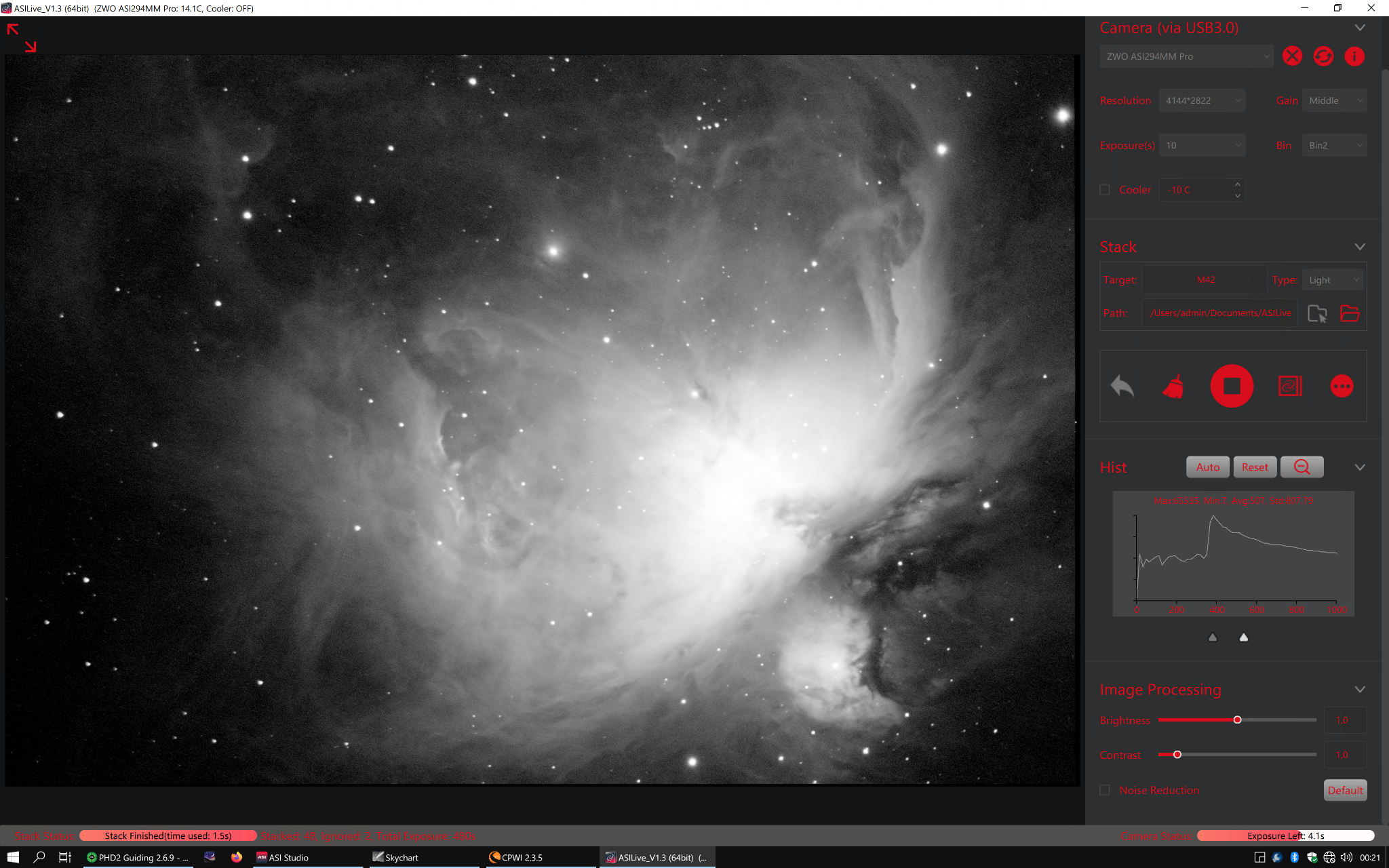Click the refresh camera list icon
This screenshot has height=868, width=1389.
pos(1323,56)
